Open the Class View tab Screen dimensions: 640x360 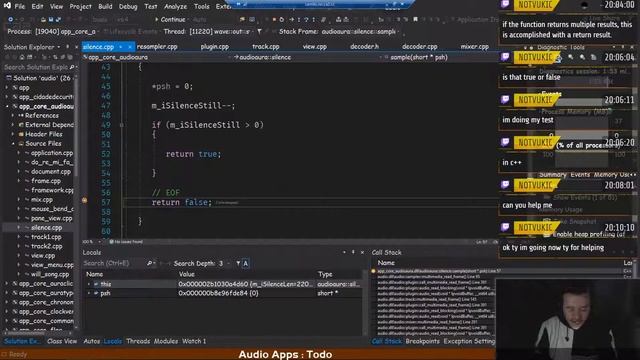click(x=62, y=341)
